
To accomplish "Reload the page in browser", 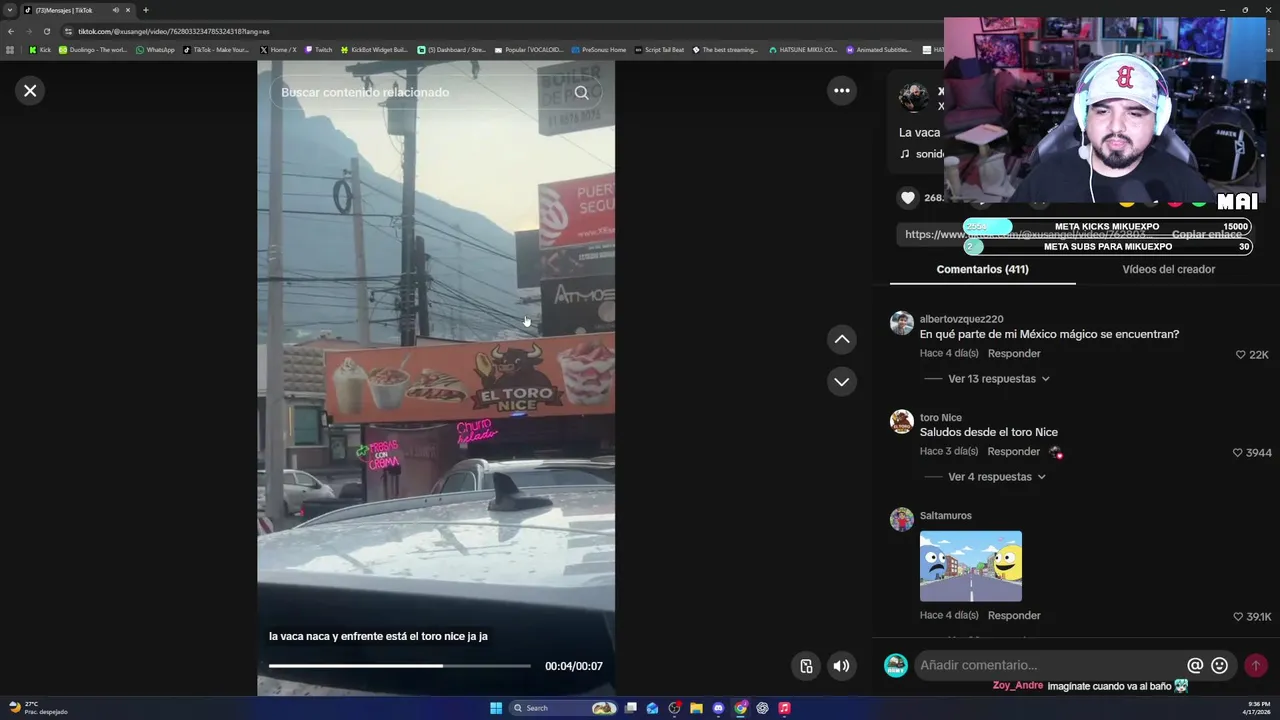I will (x=46, y=31).
